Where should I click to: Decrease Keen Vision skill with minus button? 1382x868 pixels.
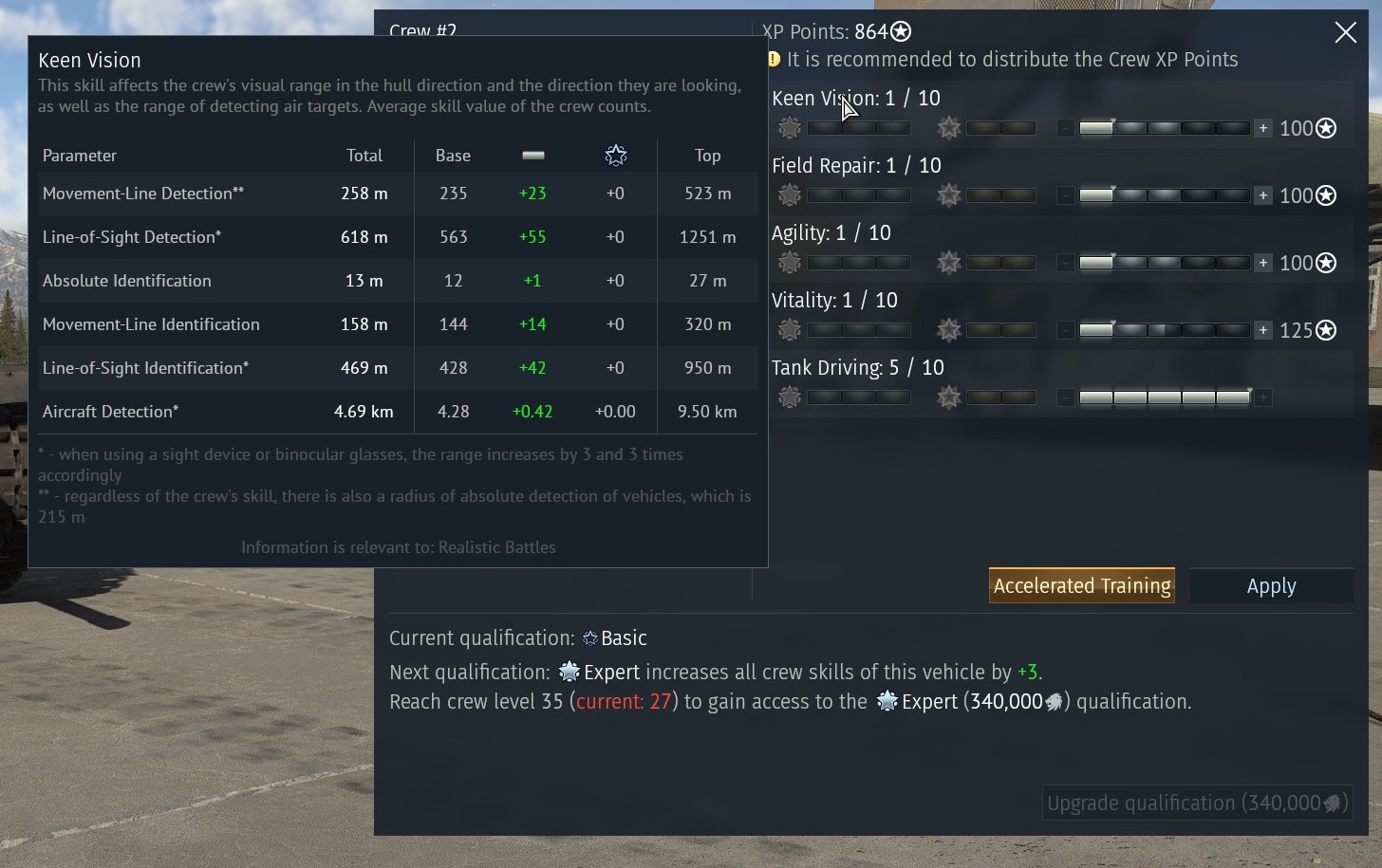pyautogui.click(x=1066, y=128)
